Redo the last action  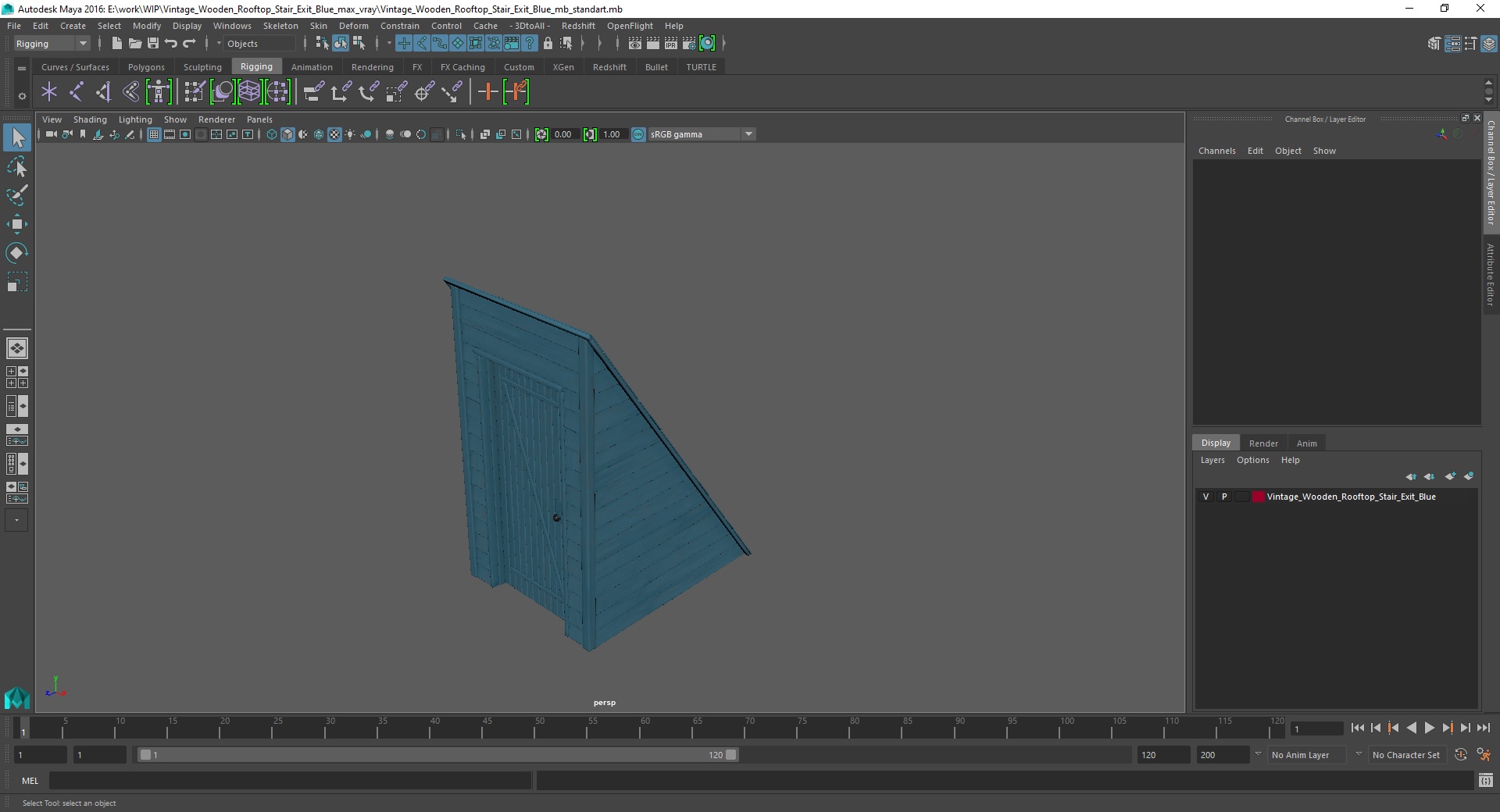[x=189, y=44]
